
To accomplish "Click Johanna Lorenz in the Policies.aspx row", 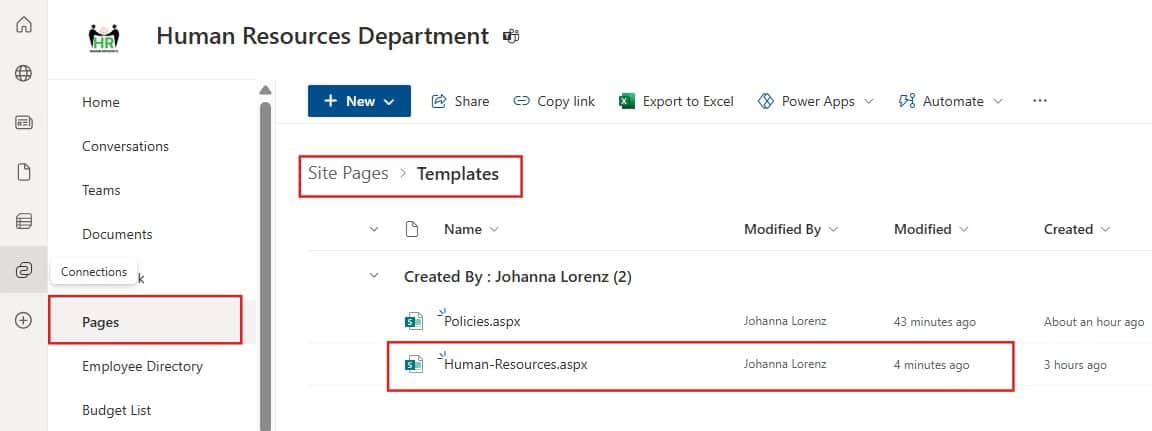I will coord(785,321).
